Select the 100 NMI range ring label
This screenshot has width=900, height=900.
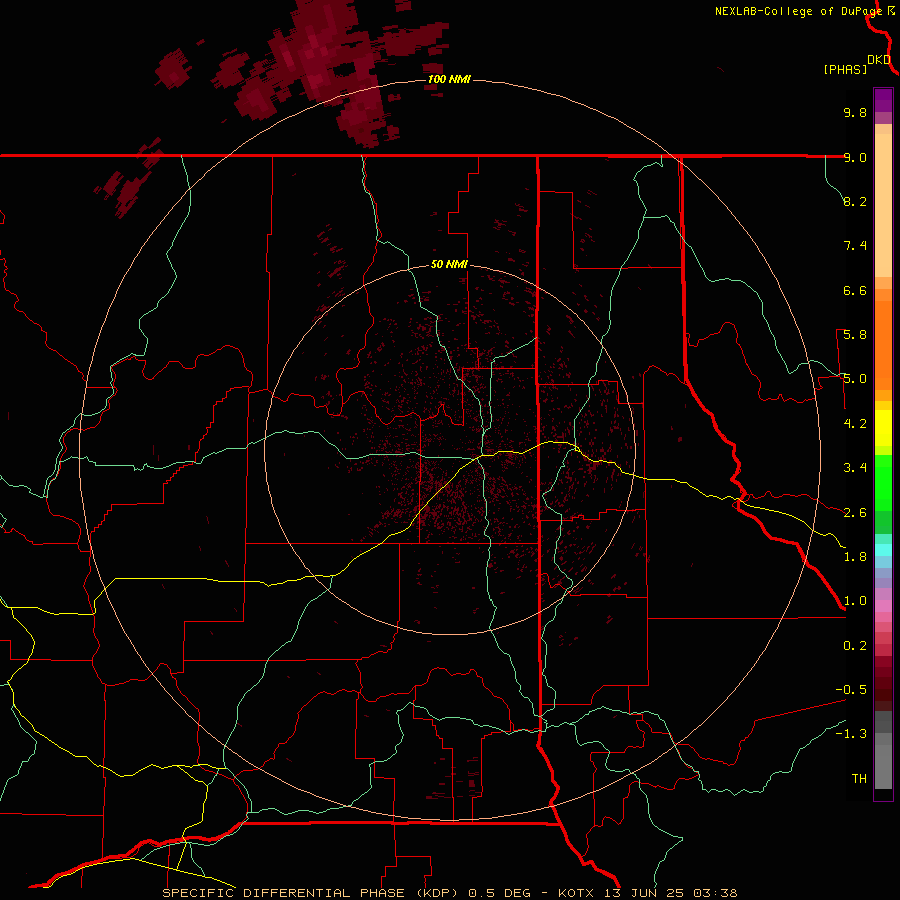tap(449, 79)
